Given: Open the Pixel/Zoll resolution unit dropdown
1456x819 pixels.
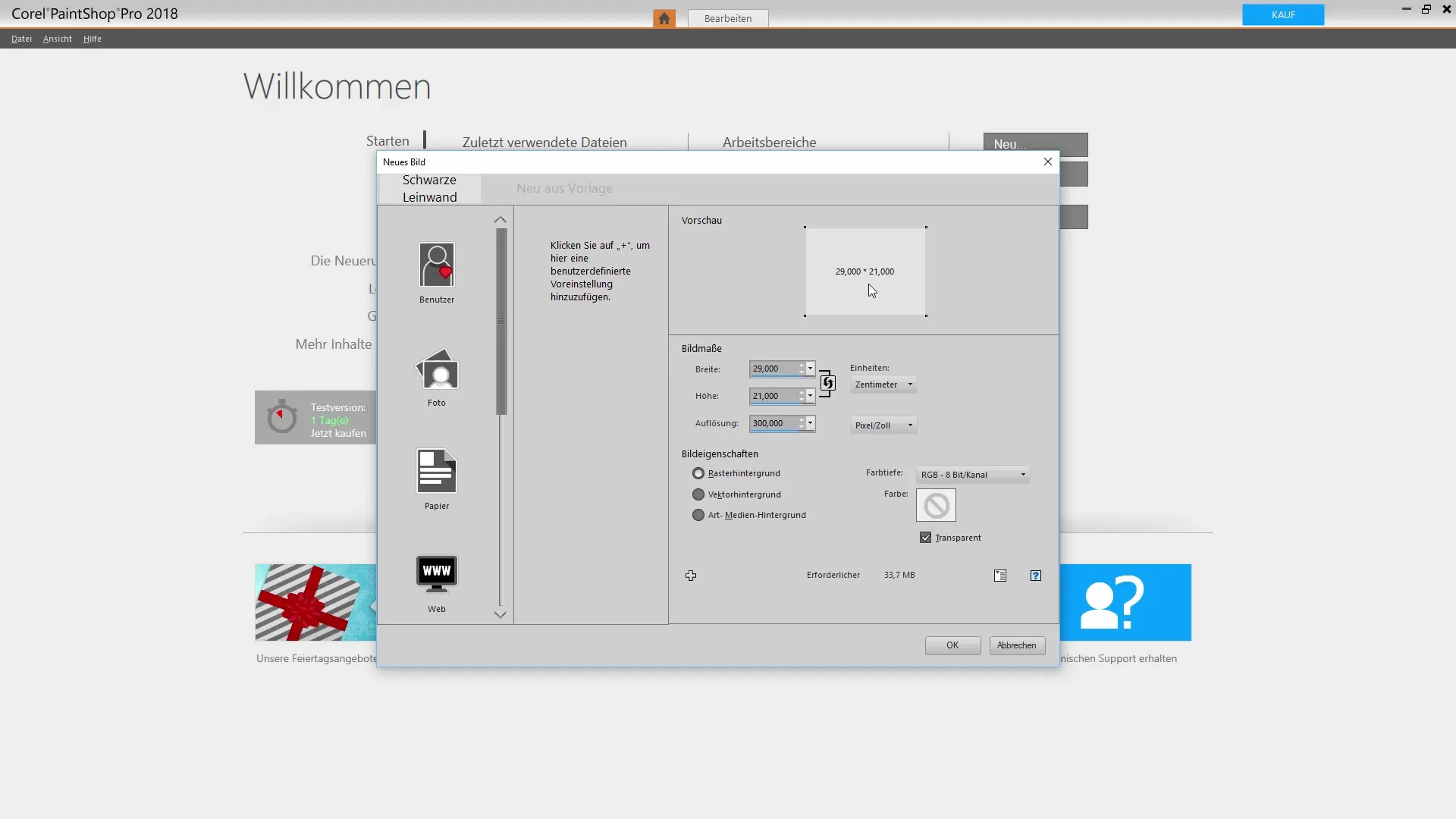Looking at the screenshot, I should pyautogui.click(x=883, y=425).
